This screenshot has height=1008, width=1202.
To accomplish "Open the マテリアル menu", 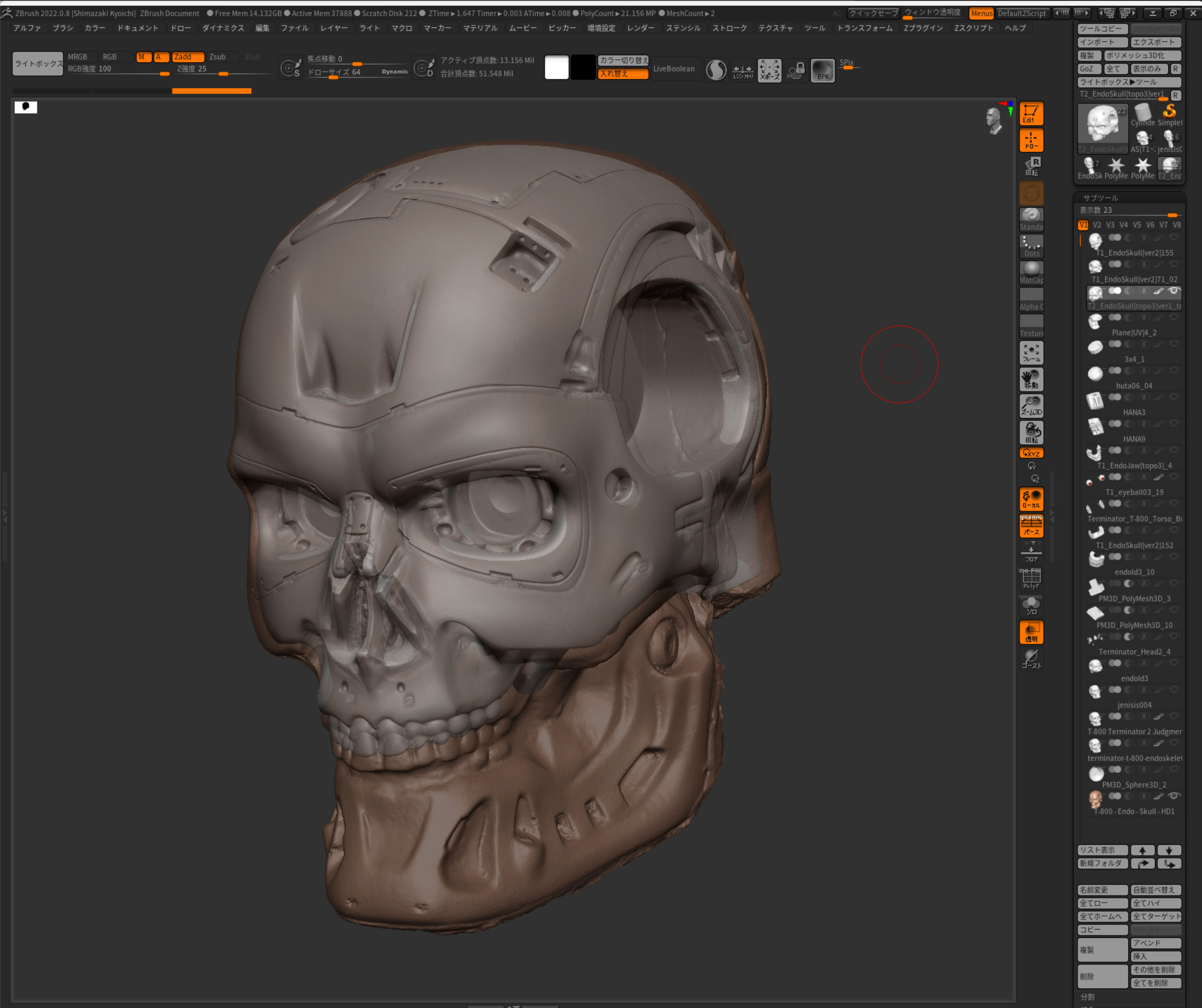I will (480, 28).
